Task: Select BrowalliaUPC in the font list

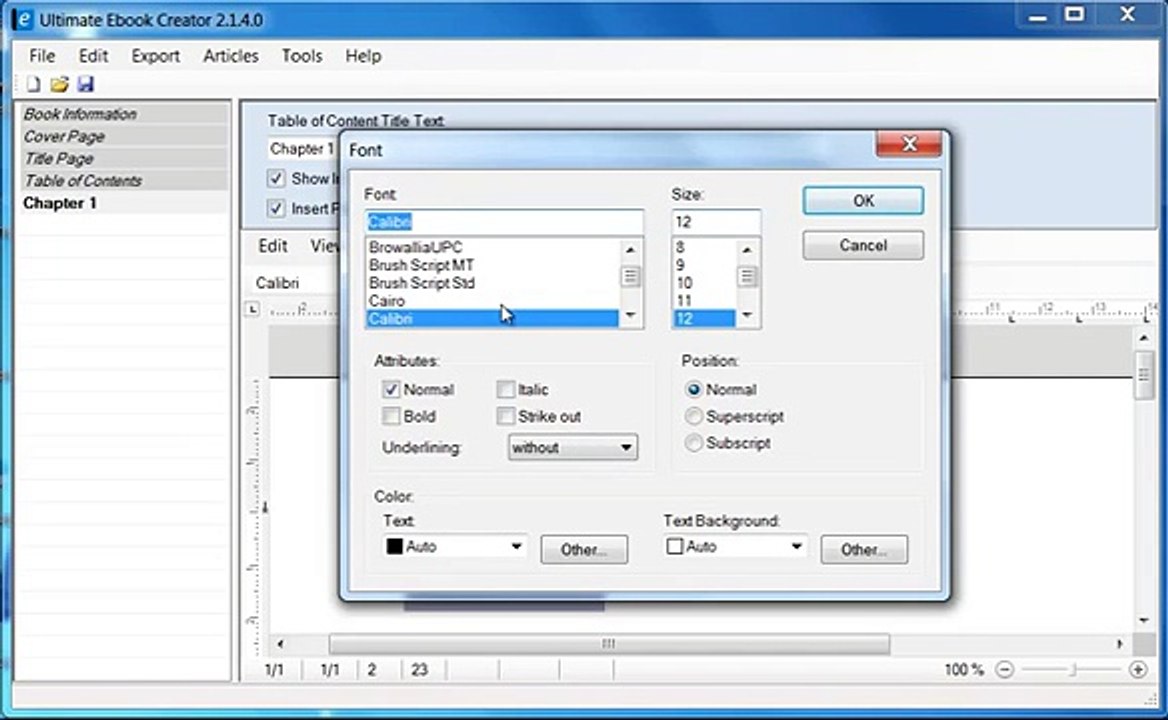Action: pos(492,247)
